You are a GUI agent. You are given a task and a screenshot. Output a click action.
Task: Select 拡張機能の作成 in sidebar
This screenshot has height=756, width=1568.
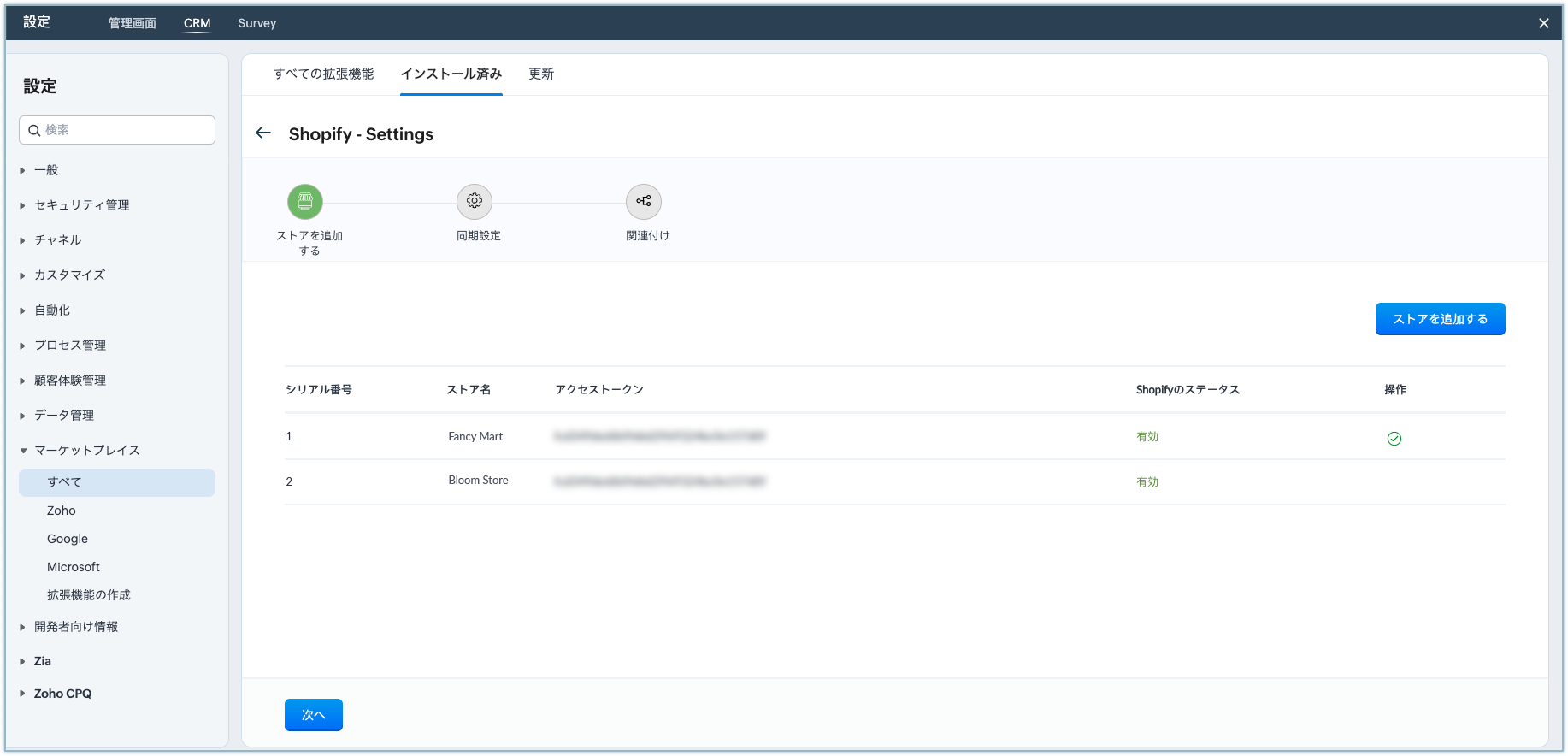[x=89, y=595]
